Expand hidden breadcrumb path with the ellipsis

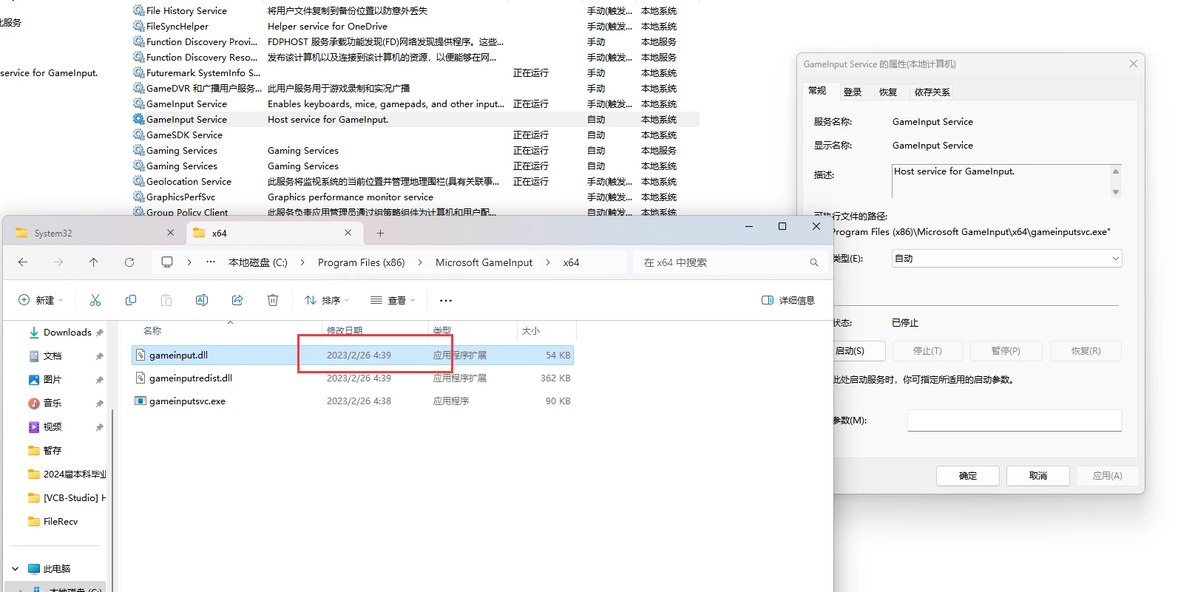click(x=211, y=262)
